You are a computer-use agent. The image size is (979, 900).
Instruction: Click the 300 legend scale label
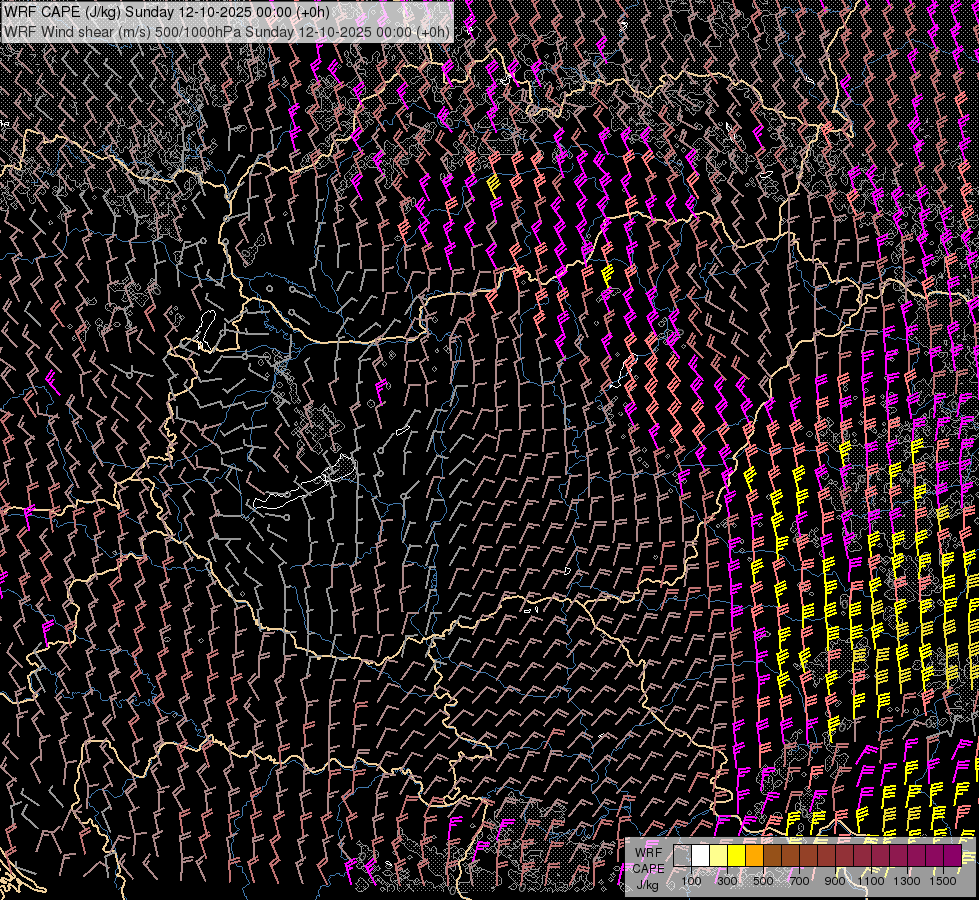click(x=727, y=881)
